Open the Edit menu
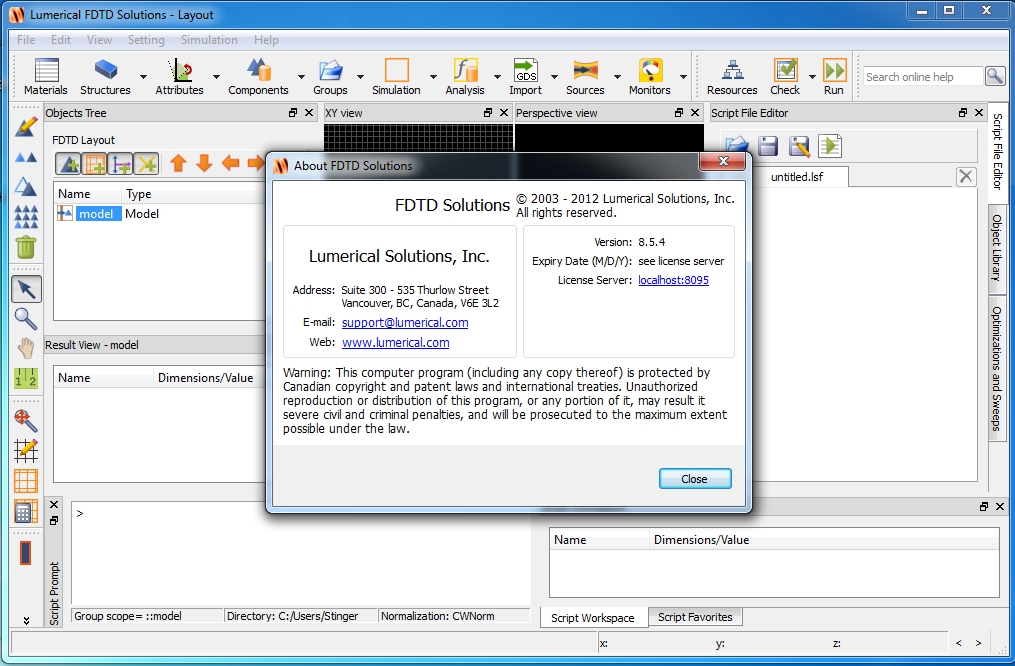The image size is (1015, 666). tap(61, 39)
